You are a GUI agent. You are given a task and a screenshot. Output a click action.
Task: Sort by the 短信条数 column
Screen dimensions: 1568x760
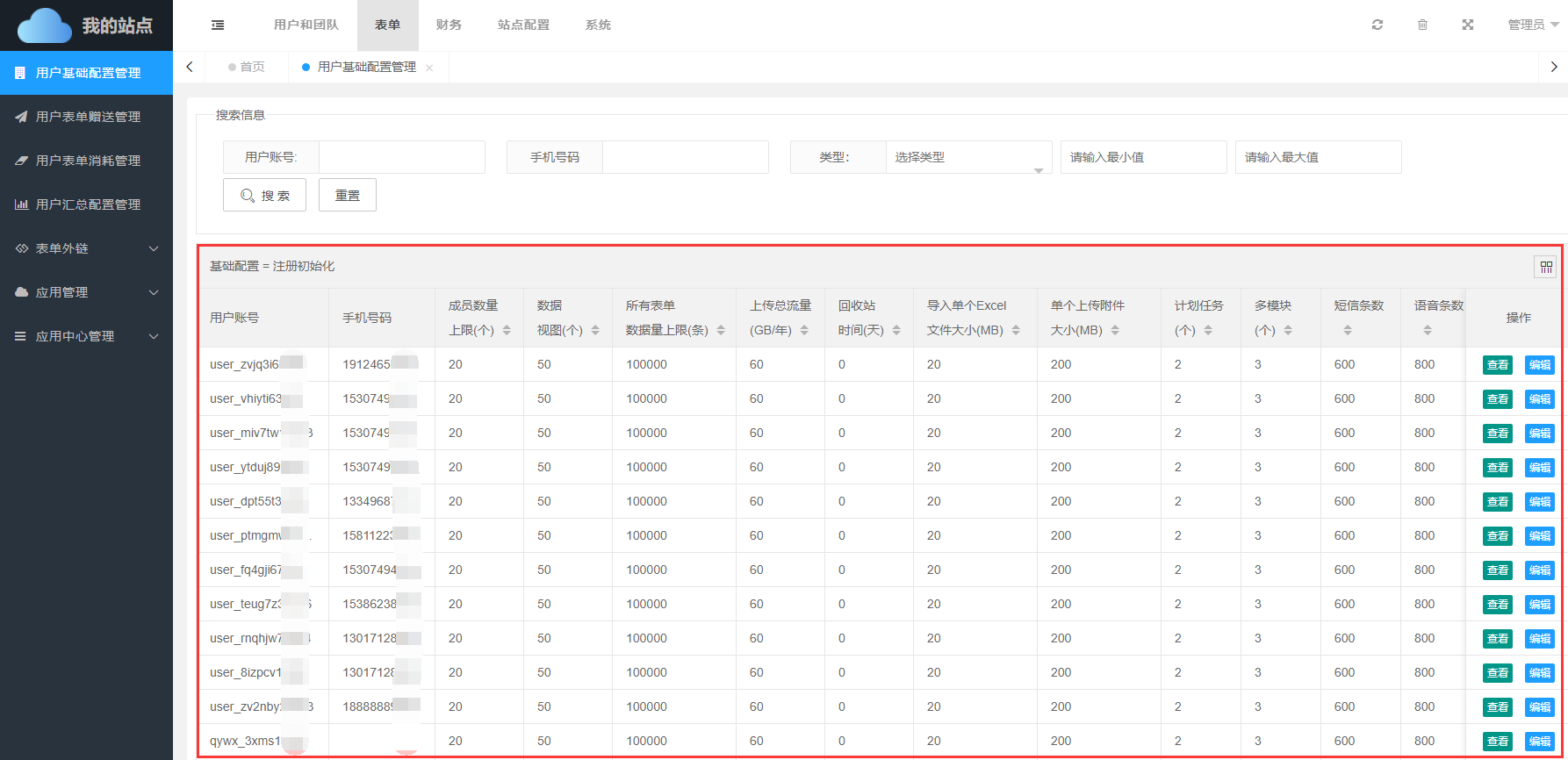tap(1348, 331)
